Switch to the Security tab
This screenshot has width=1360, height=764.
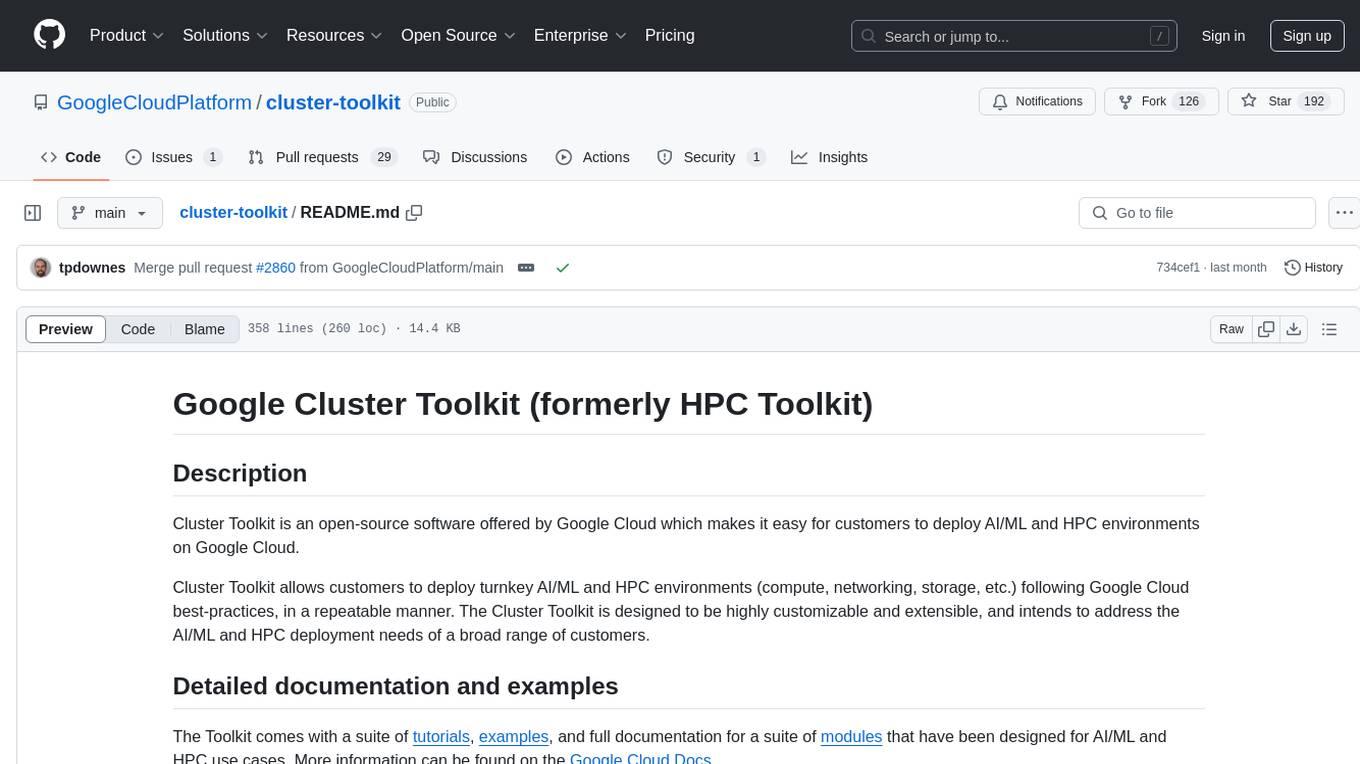click(711, 157)
